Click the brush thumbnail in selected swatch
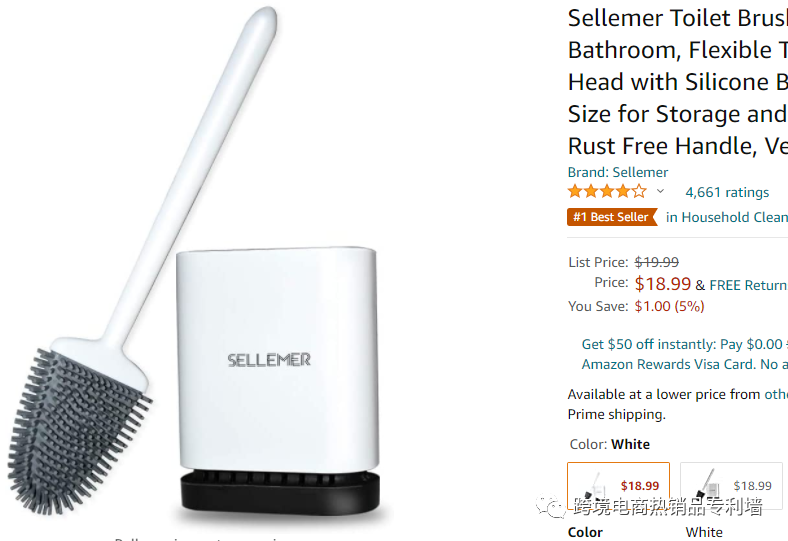 tap(595, 486)
